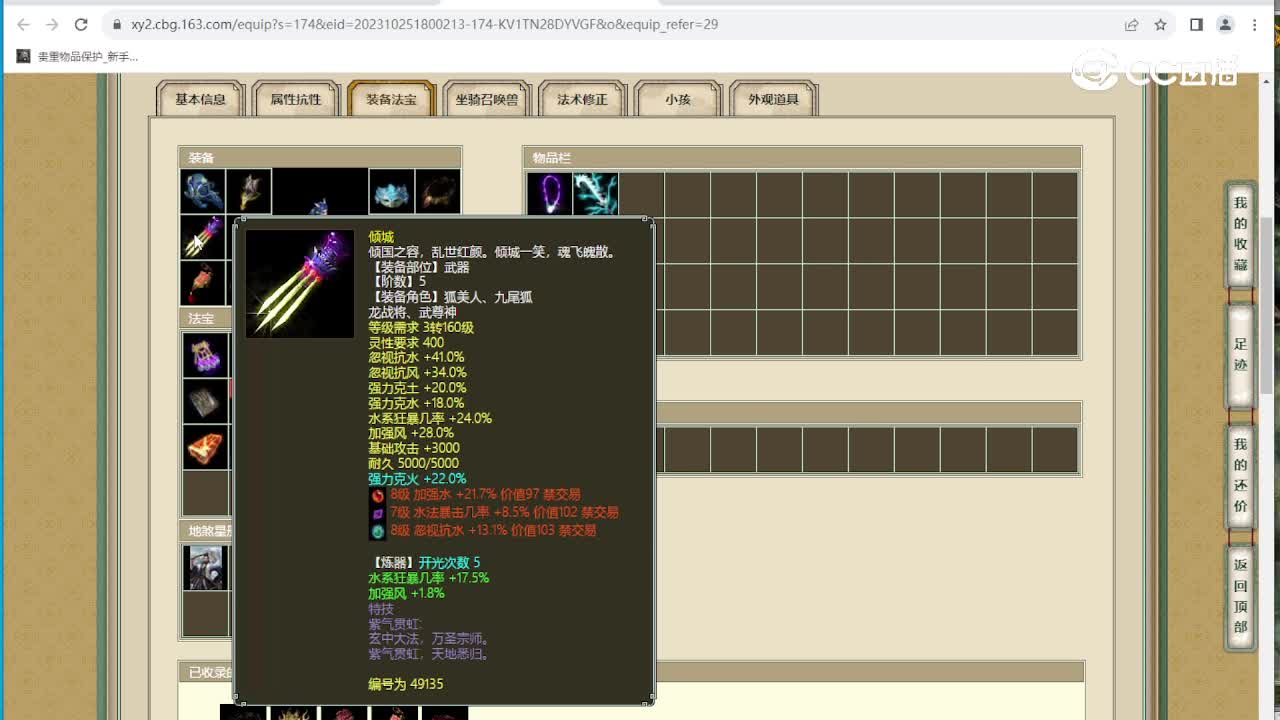Click the 基础攻击 +3000 line
This screenshot has height=720, width=1280.
pos(414,448)
